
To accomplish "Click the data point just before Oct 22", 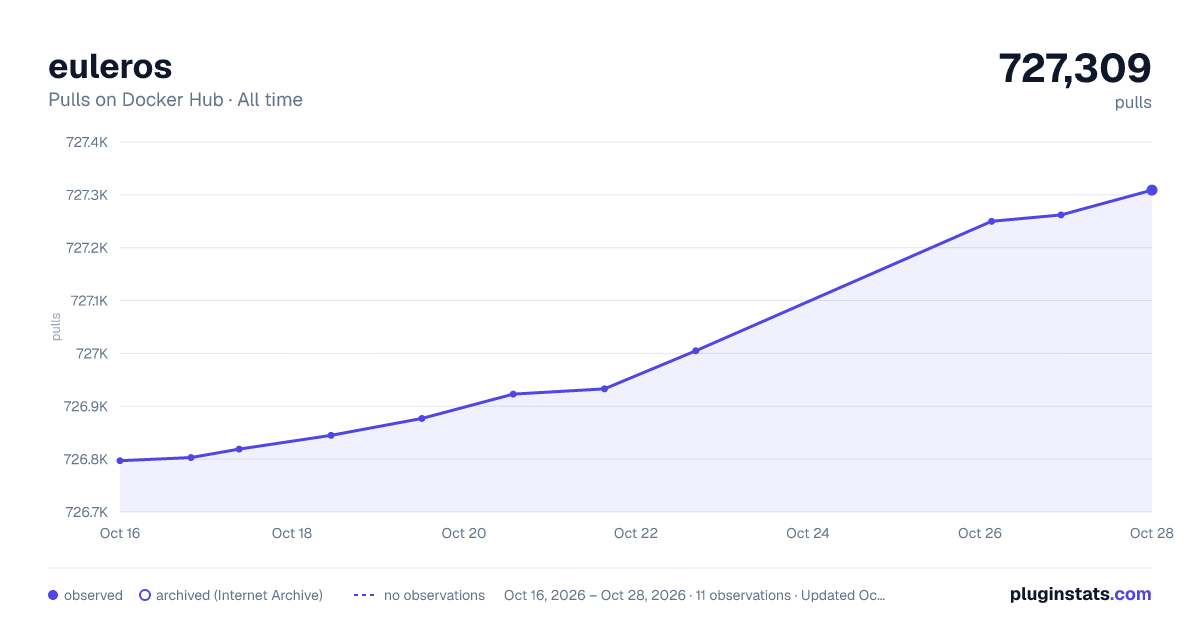I will tap(604, 389).
